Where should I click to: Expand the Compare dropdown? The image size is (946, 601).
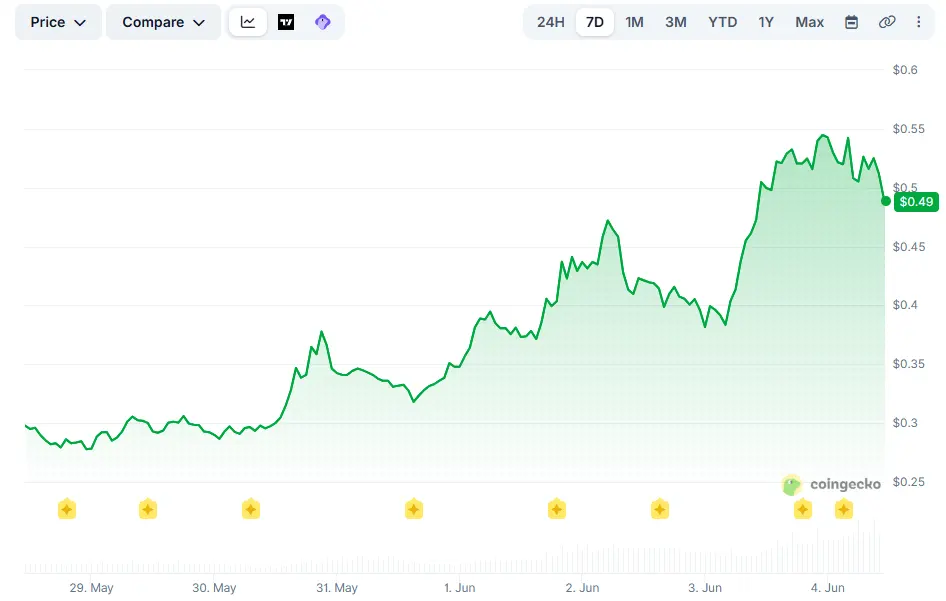tap(163, 22)
